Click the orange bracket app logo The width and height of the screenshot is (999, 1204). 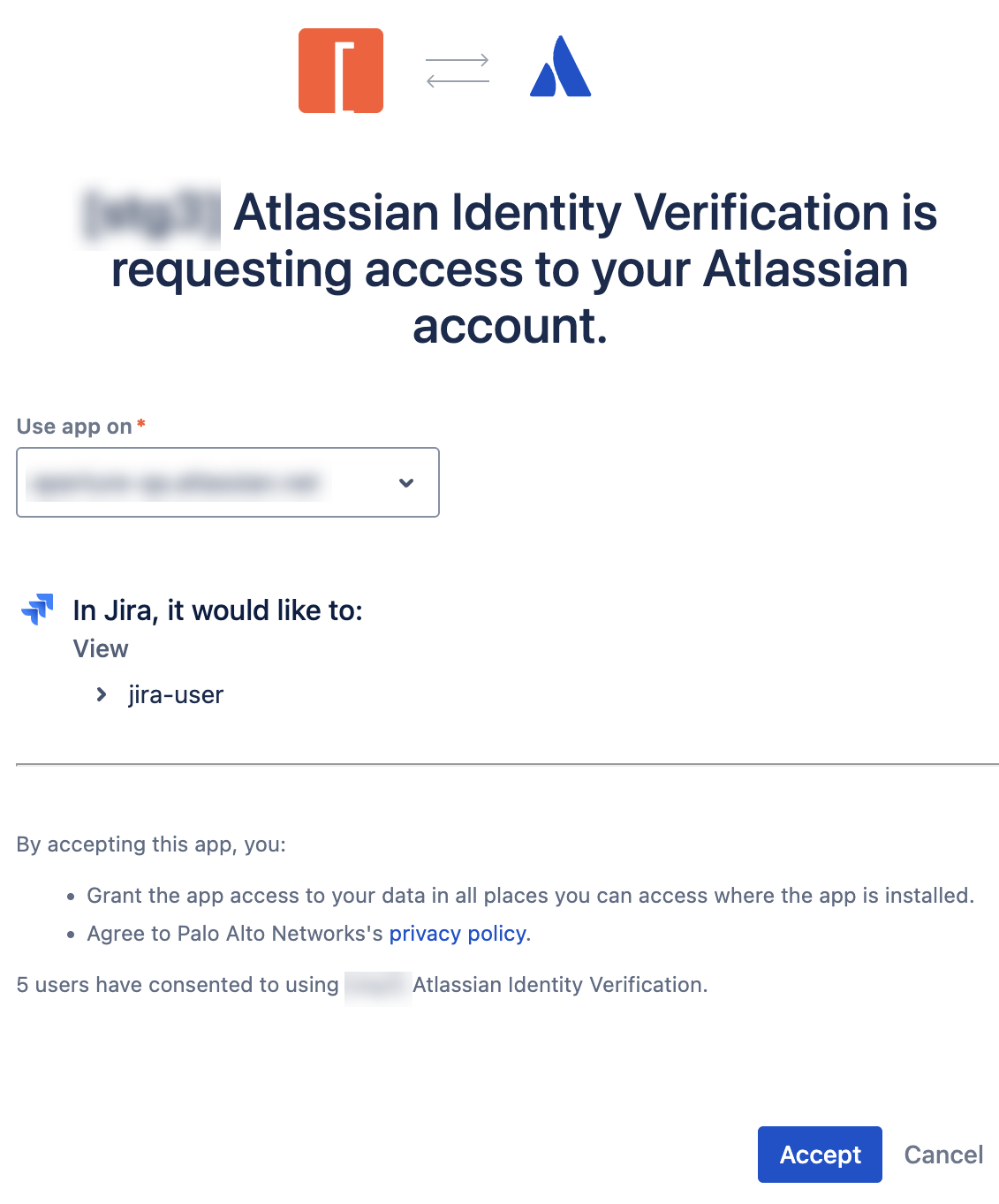[341, 71]
